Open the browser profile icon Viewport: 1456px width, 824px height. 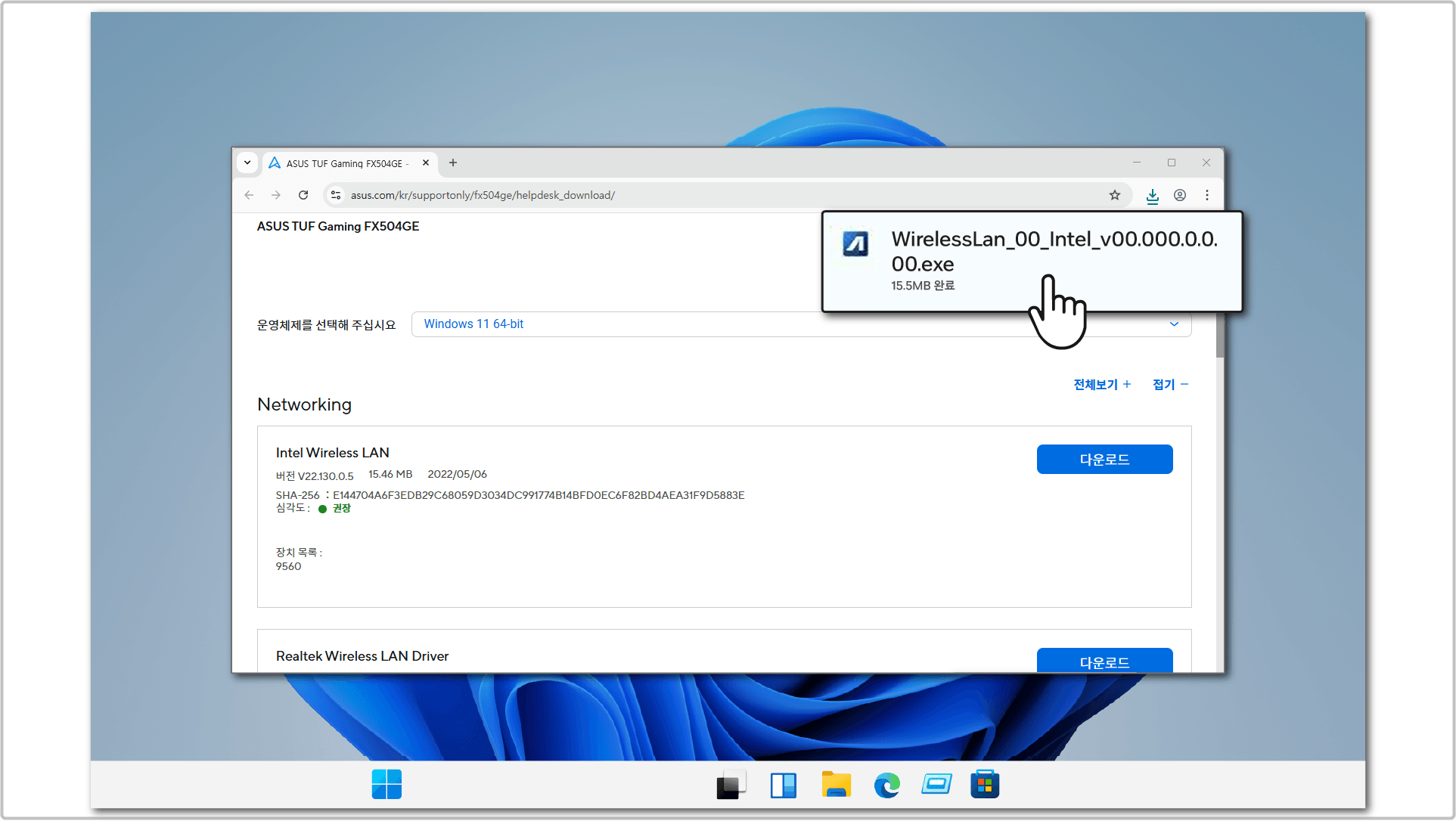pyautogui.click(x=1179, y=195)
